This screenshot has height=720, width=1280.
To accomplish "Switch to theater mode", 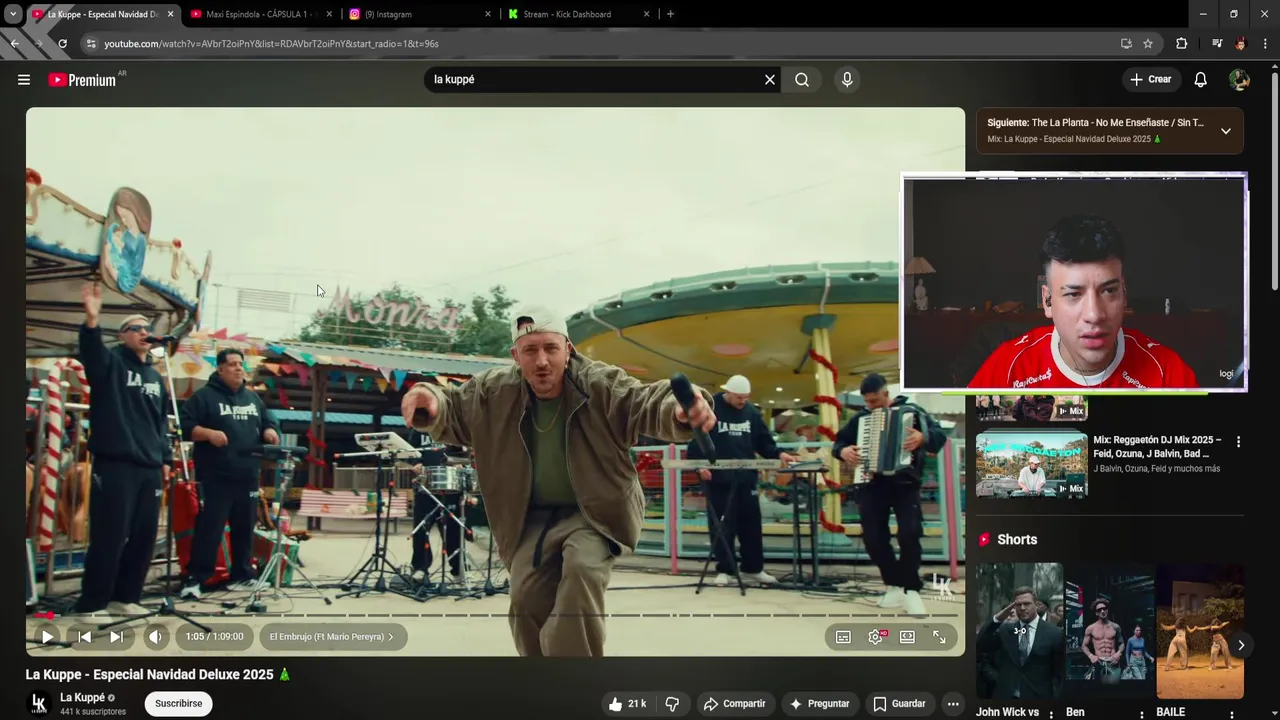I will click(x=907, y=637).
